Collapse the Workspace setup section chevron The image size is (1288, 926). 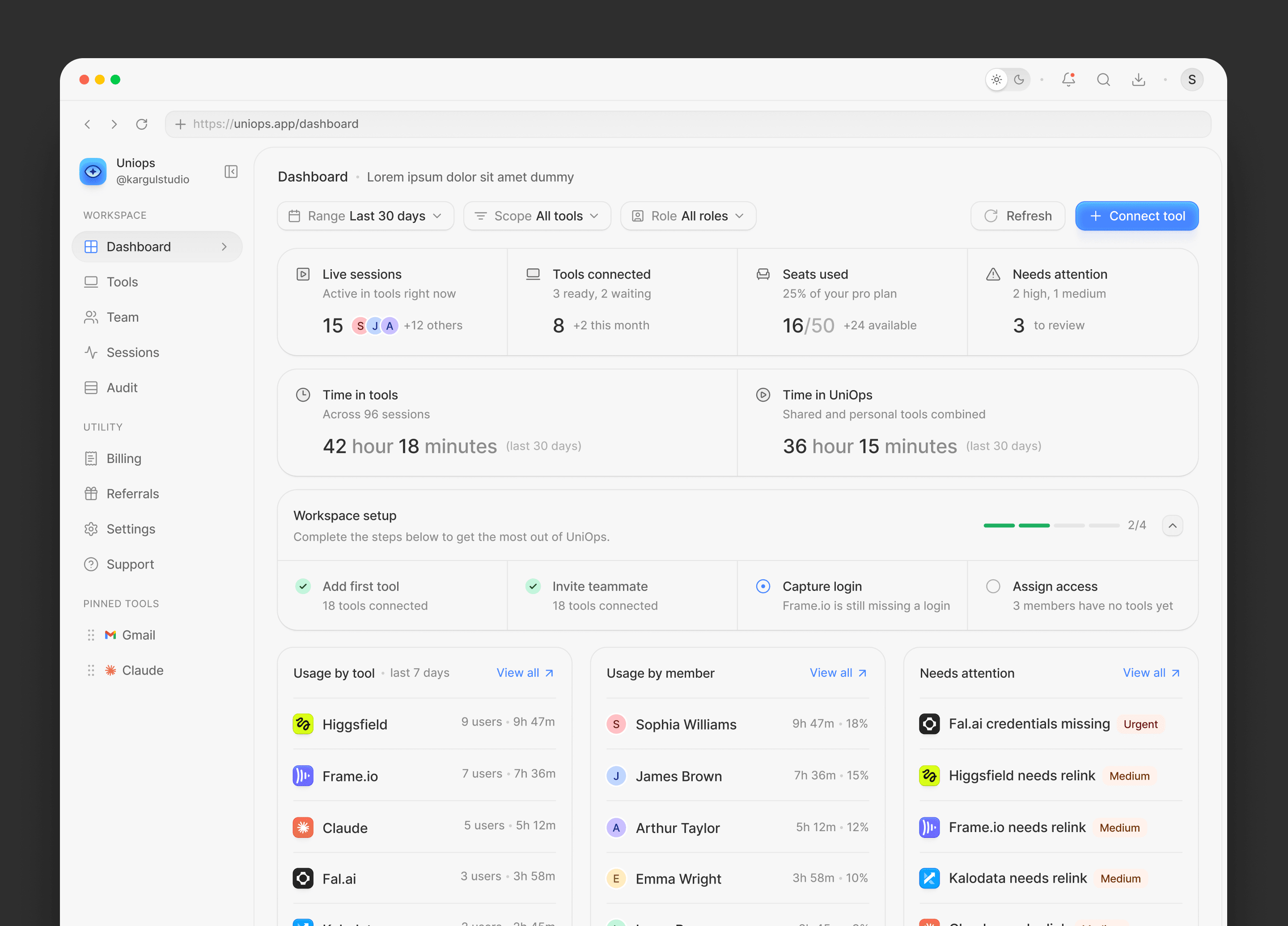point(1172,526)
